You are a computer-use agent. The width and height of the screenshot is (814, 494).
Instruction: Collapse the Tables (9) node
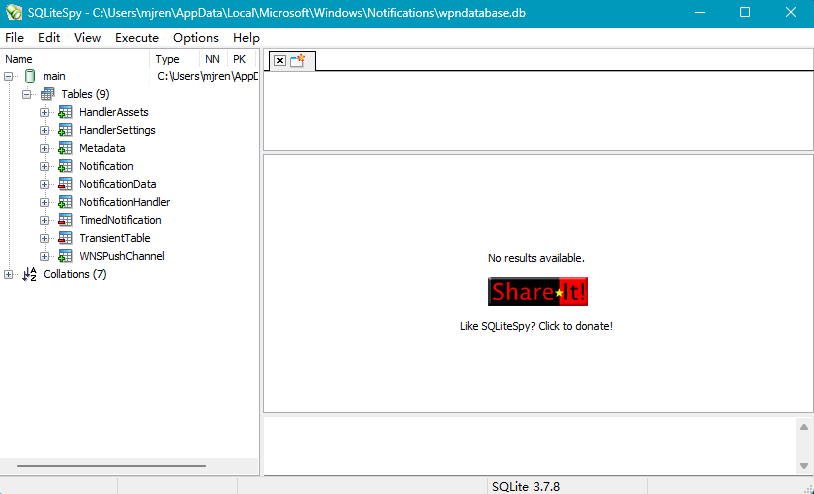coord(27,94)
